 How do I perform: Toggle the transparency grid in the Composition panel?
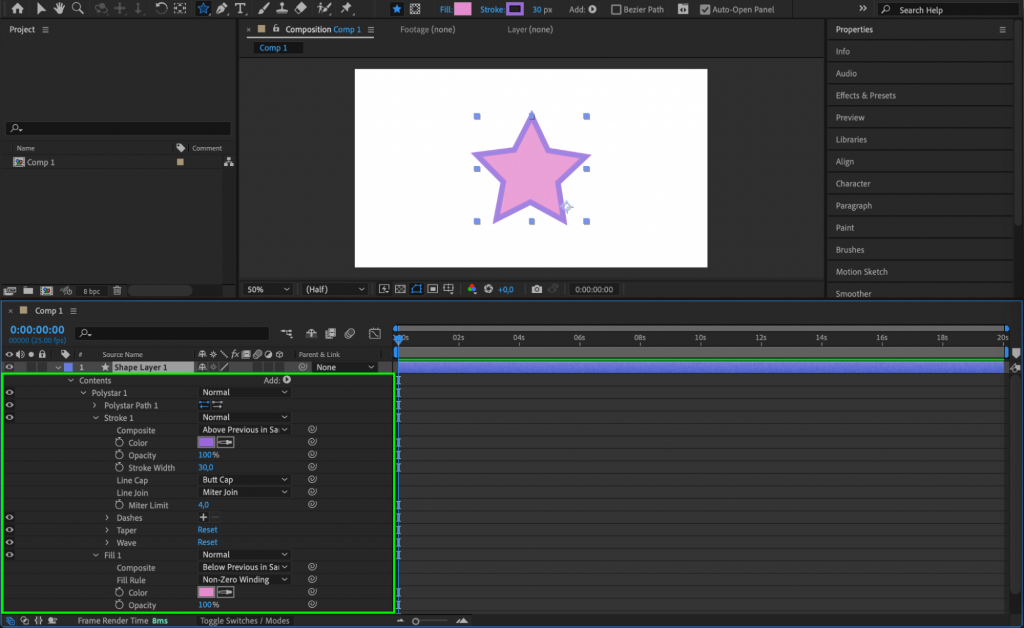click(400, 289)
